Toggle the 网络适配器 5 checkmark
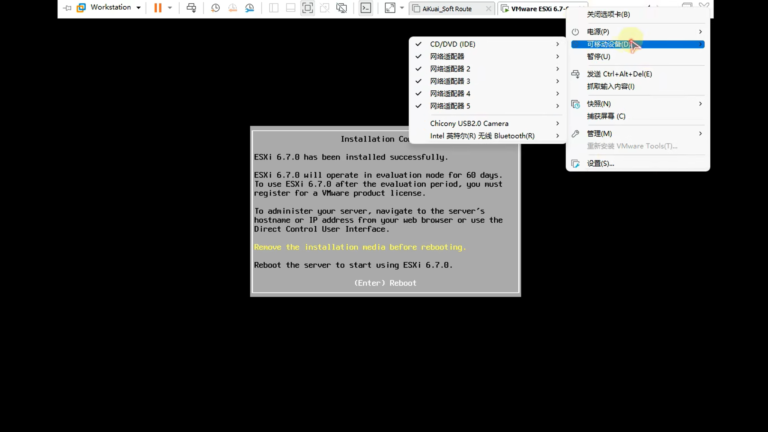The height and width of the screenshot is (432, 768). pos(418,106)
